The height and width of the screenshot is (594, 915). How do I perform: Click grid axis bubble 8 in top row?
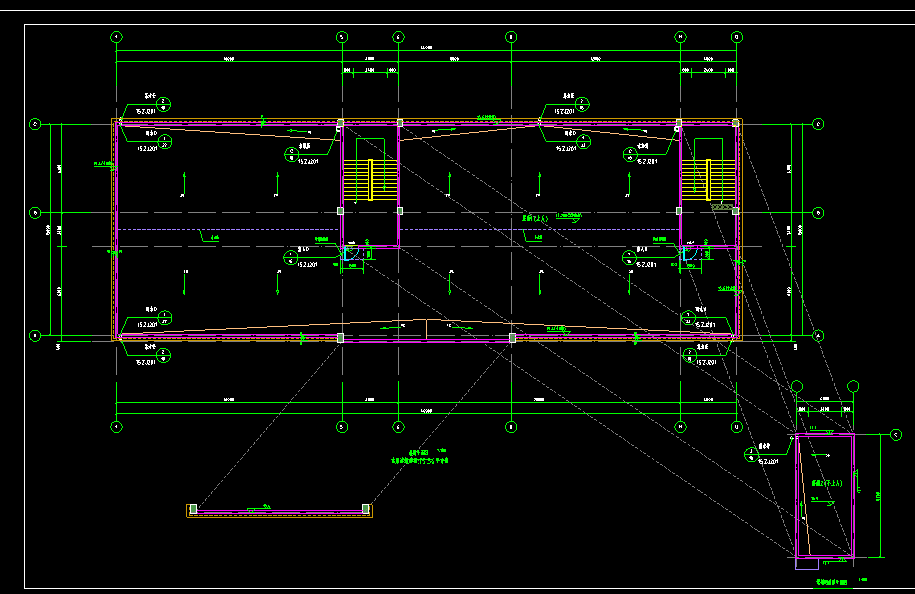point(511,37)
